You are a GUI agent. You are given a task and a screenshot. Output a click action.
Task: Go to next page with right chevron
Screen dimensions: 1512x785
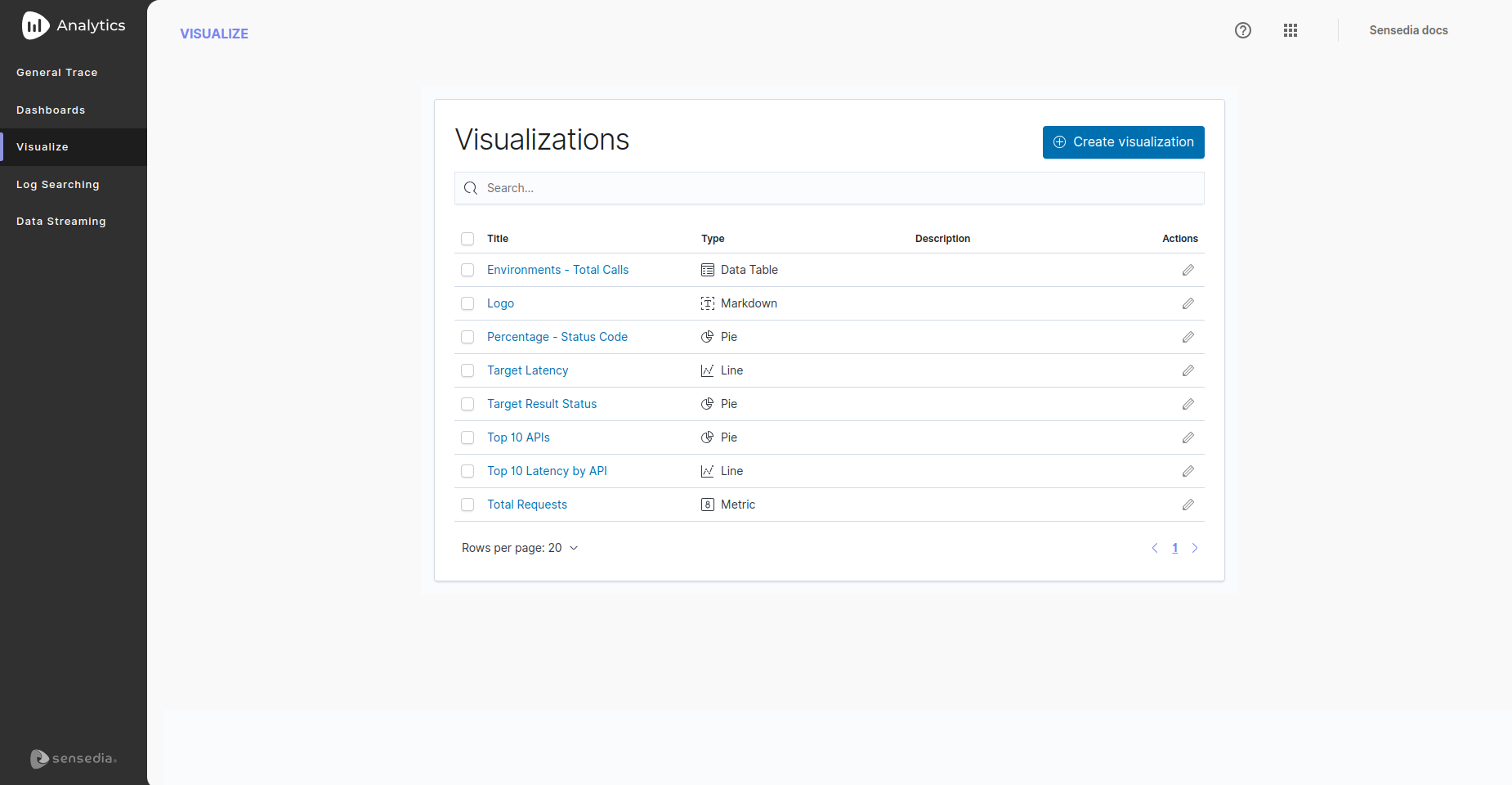point(1194,548)
